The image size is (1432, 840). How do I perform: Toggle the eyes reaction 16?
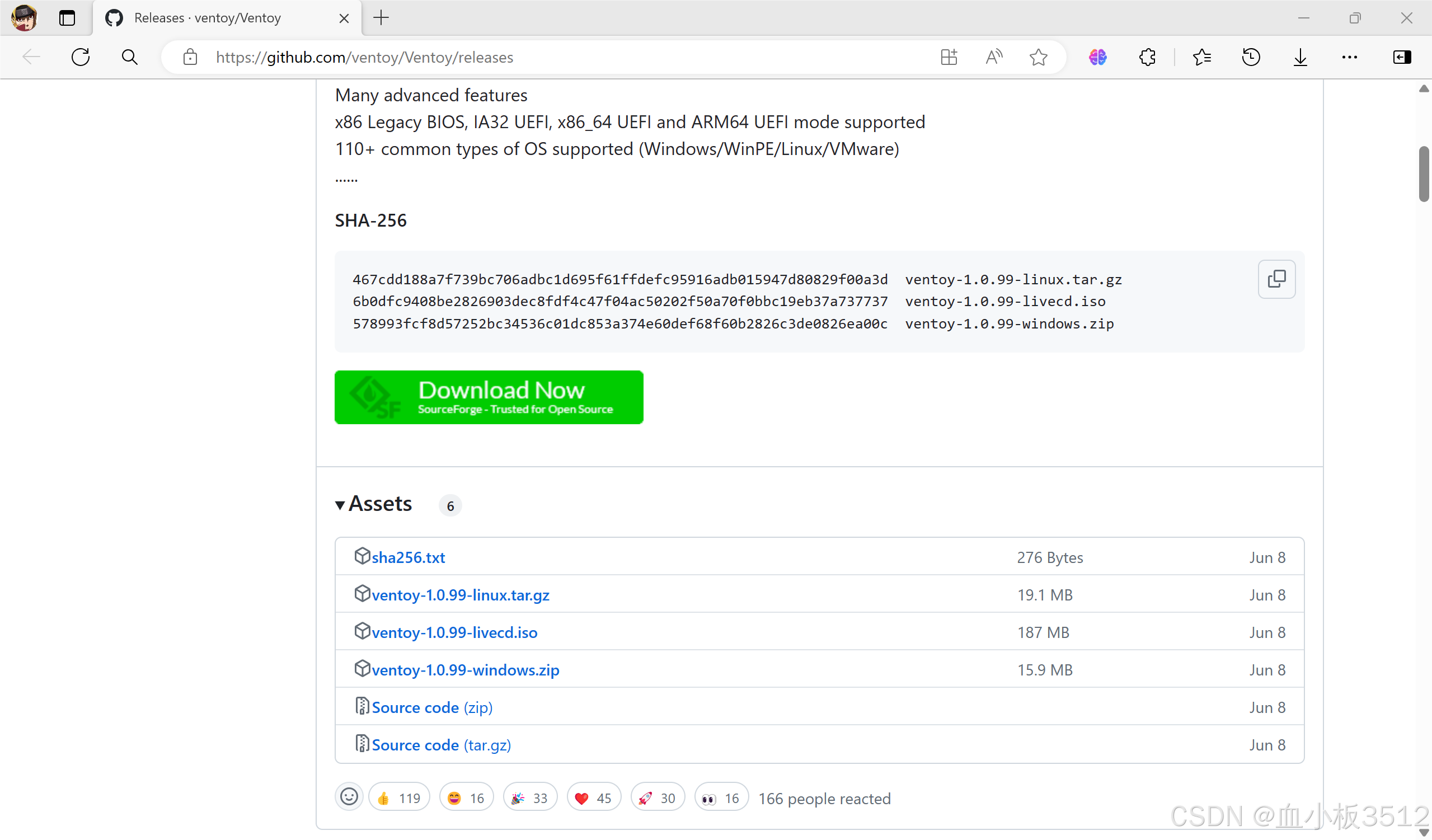pos(721,797)
